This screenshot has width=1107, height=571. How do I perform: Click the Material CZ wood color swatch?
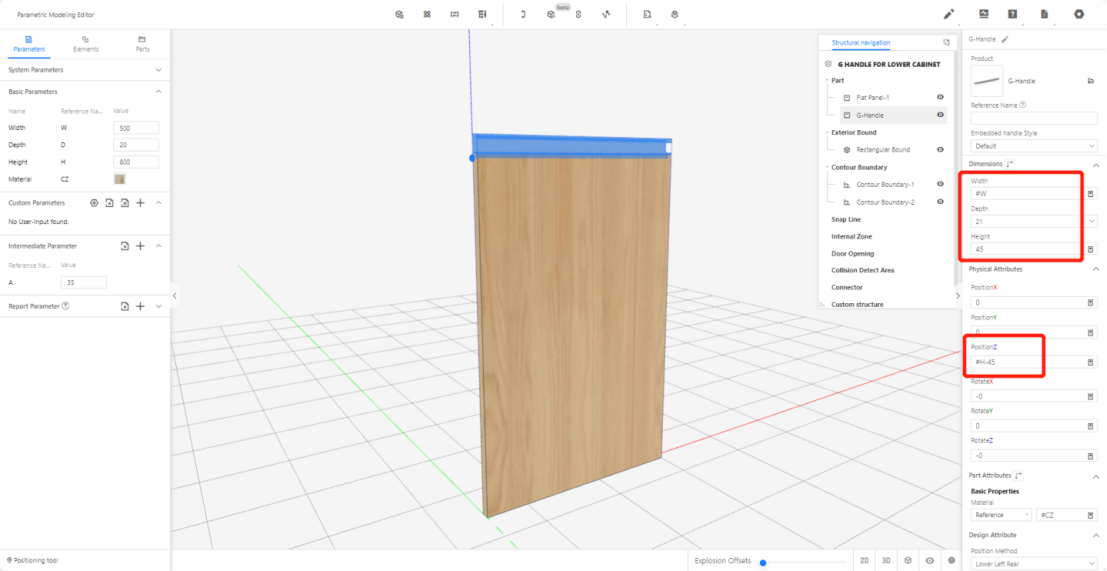120,179
